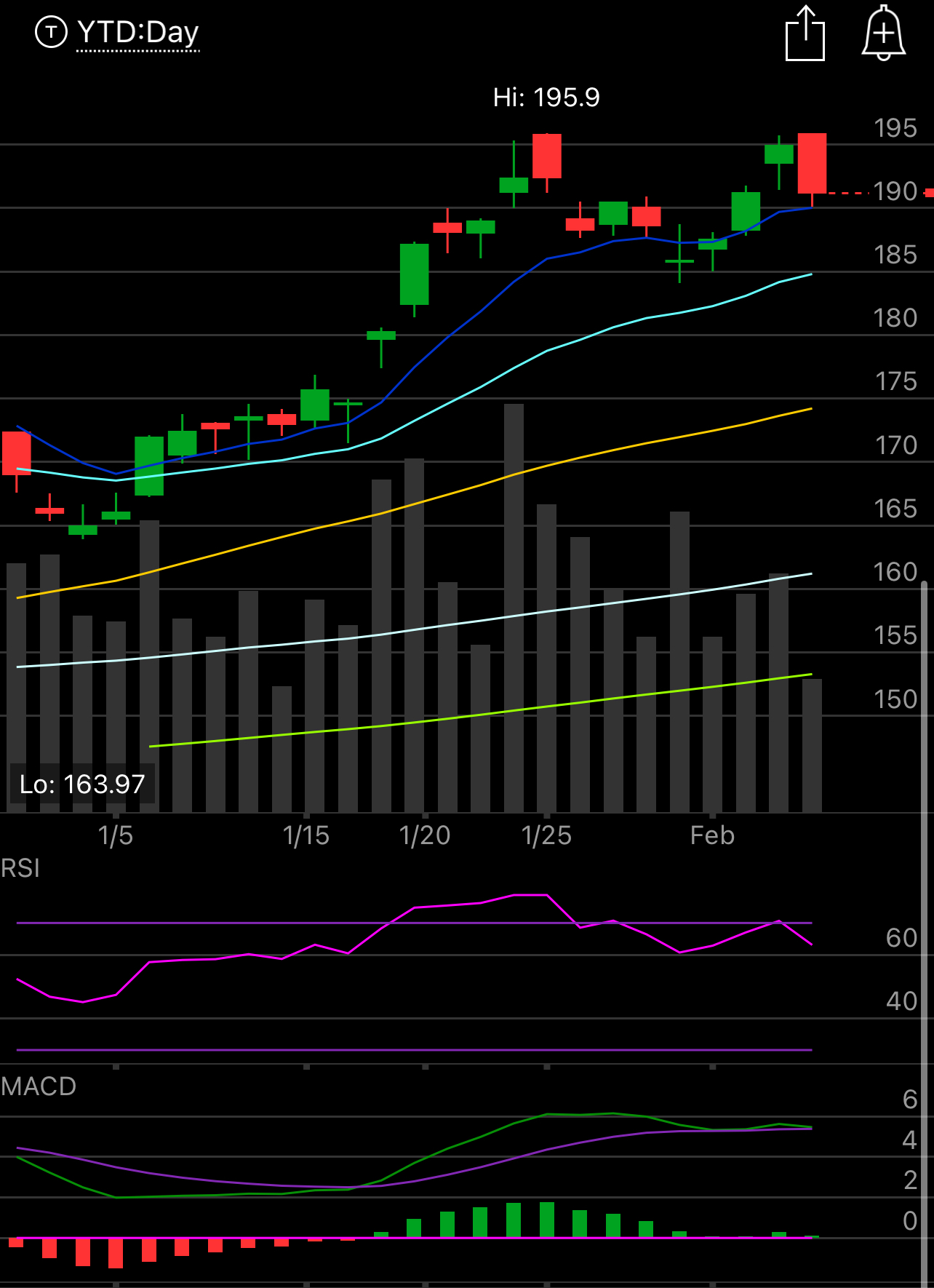Screen dimensions: 934x1288
Task: Tap the 1/20 date axis label
Action: [x=425, y=835]
